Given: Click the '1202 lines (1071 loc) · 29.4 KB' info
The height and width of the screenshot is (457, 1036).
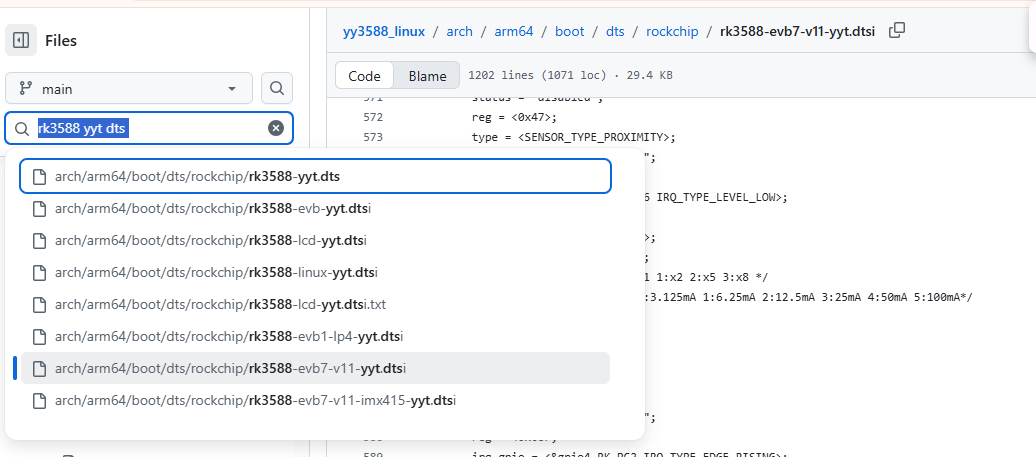Looking at the screenshot, I should pos(570,75).
